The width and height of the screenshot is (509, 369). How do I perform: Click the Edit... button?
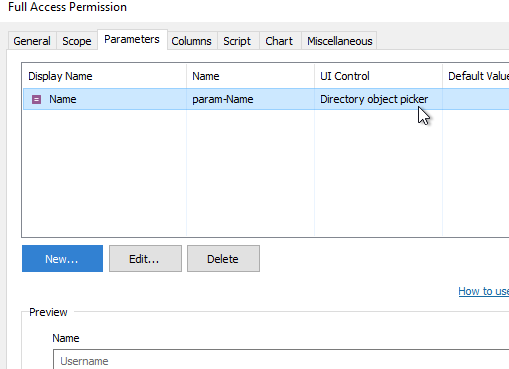145,259
